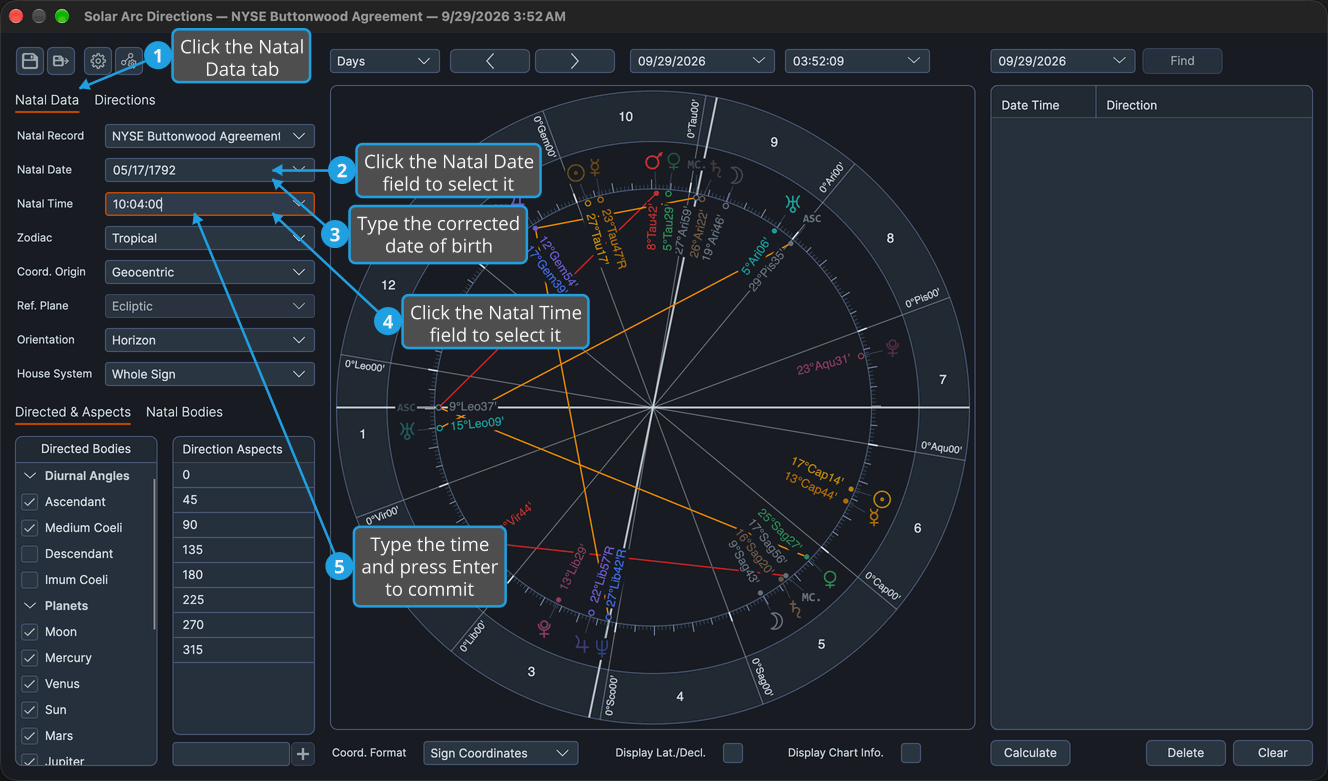Switch to the Natal Data tab
Image resolution: width=1328 pixels, height=781 pixels.
(x=47, y=100)
